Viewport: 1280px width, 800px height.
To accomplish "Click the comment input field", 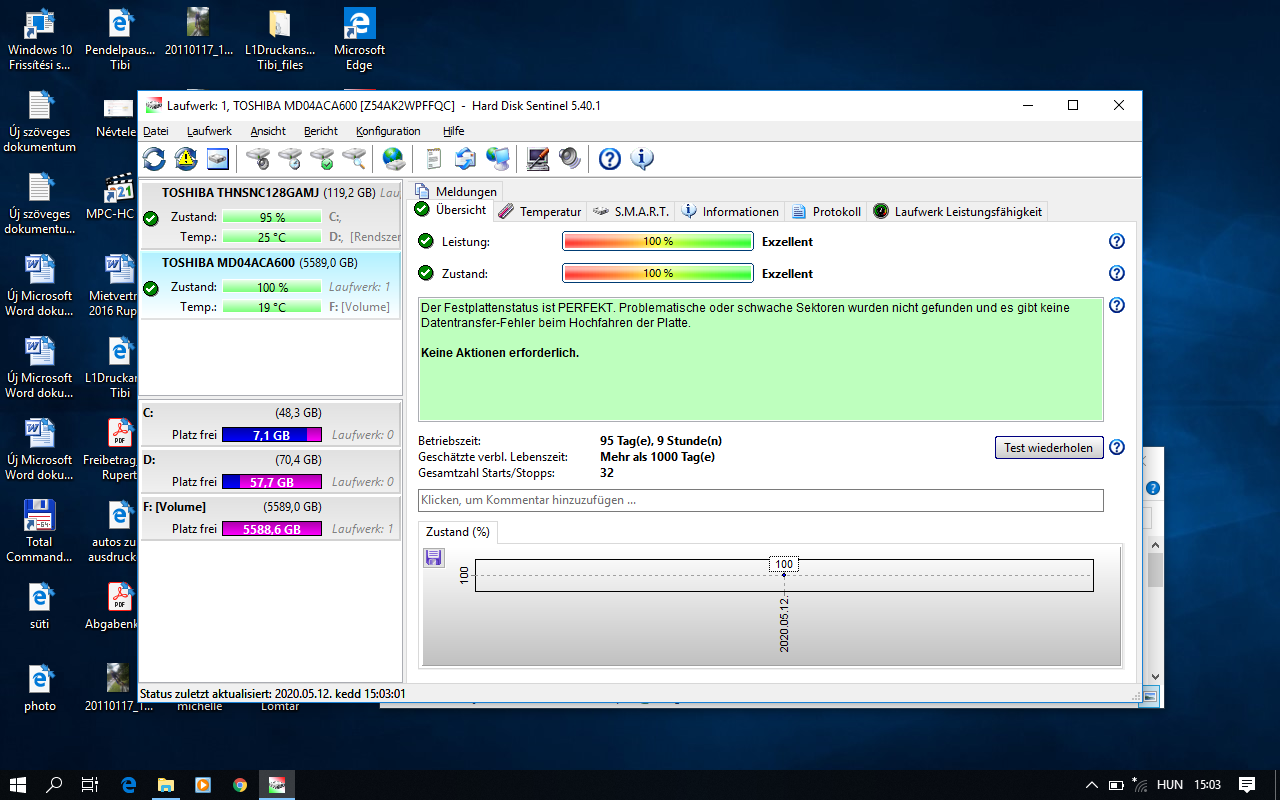I will 760,500.
